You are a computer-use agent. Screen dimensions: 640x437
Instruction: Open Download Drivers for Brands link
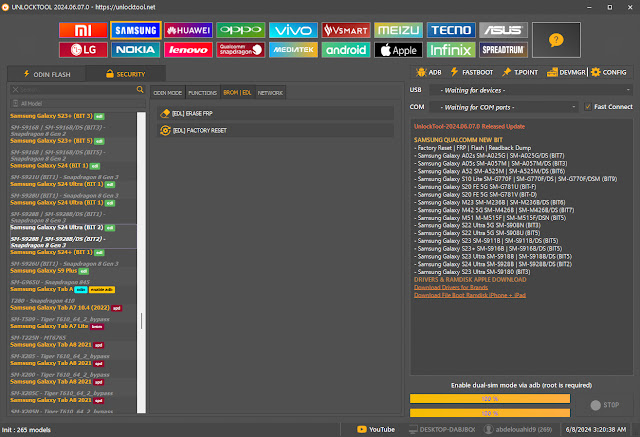(x=451, y=287)
